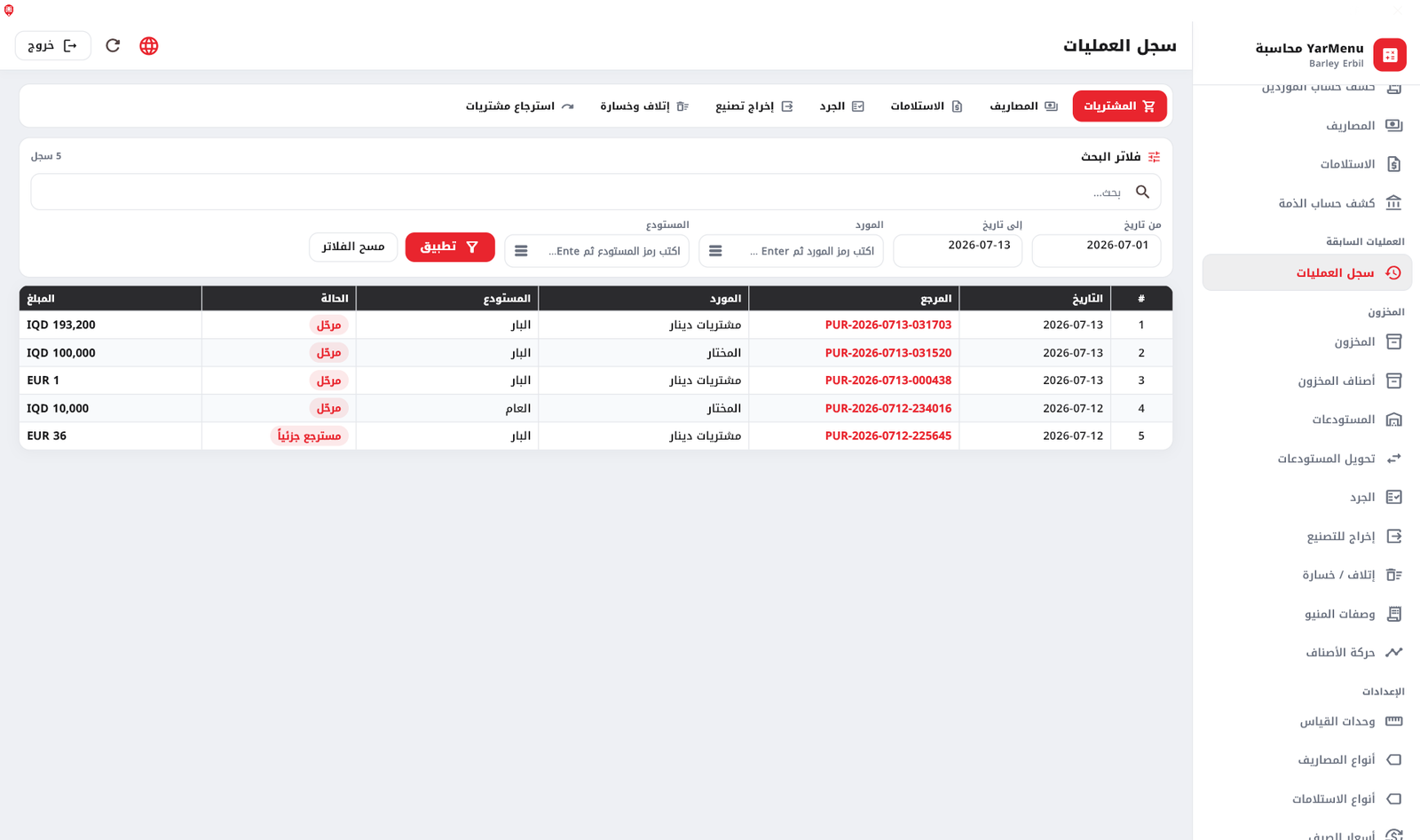Click the أنواع المصاريف label icon
The image size is (1420, 840).
tap(1394, 760)
